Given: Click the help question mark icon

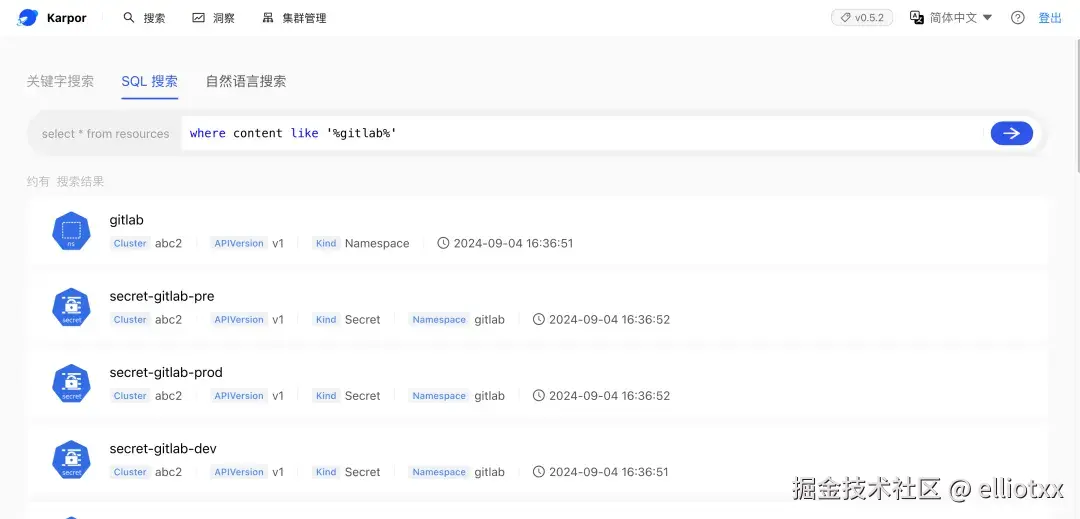Looking at the screenshot, I should coord(1017,18).
